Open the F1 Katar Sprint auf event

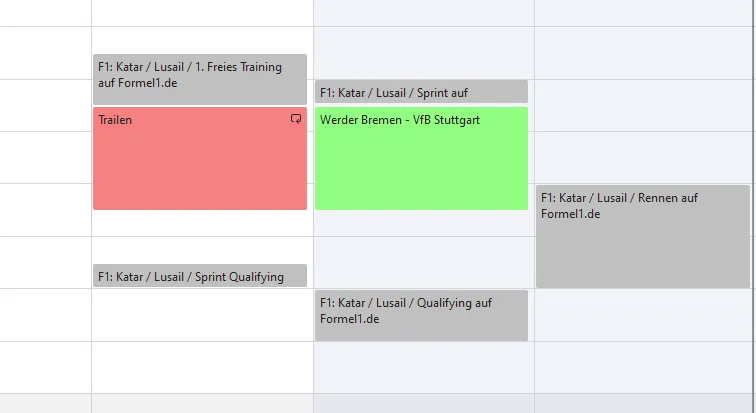point(421,92)
